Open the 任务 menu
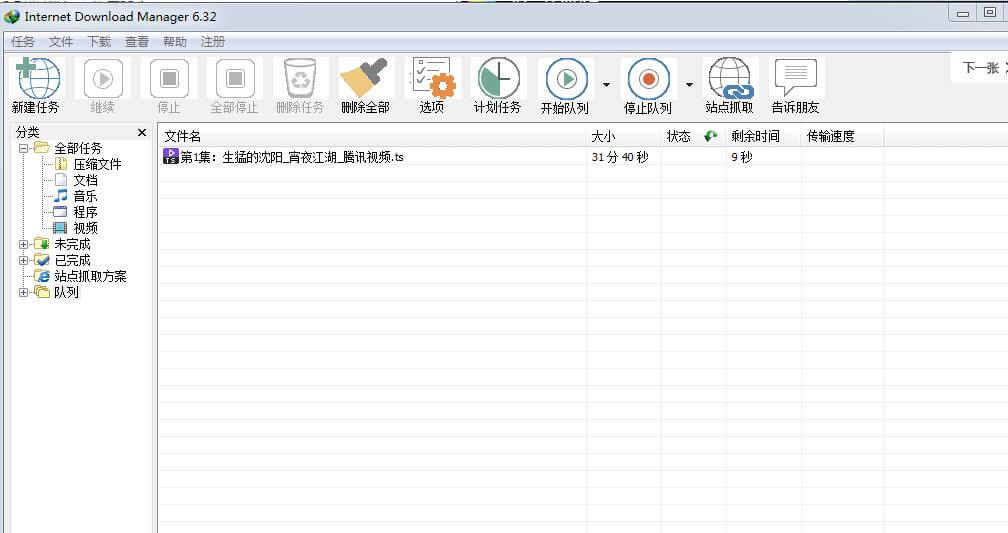Screen dimensions: 1008x533 coord(23,42)
